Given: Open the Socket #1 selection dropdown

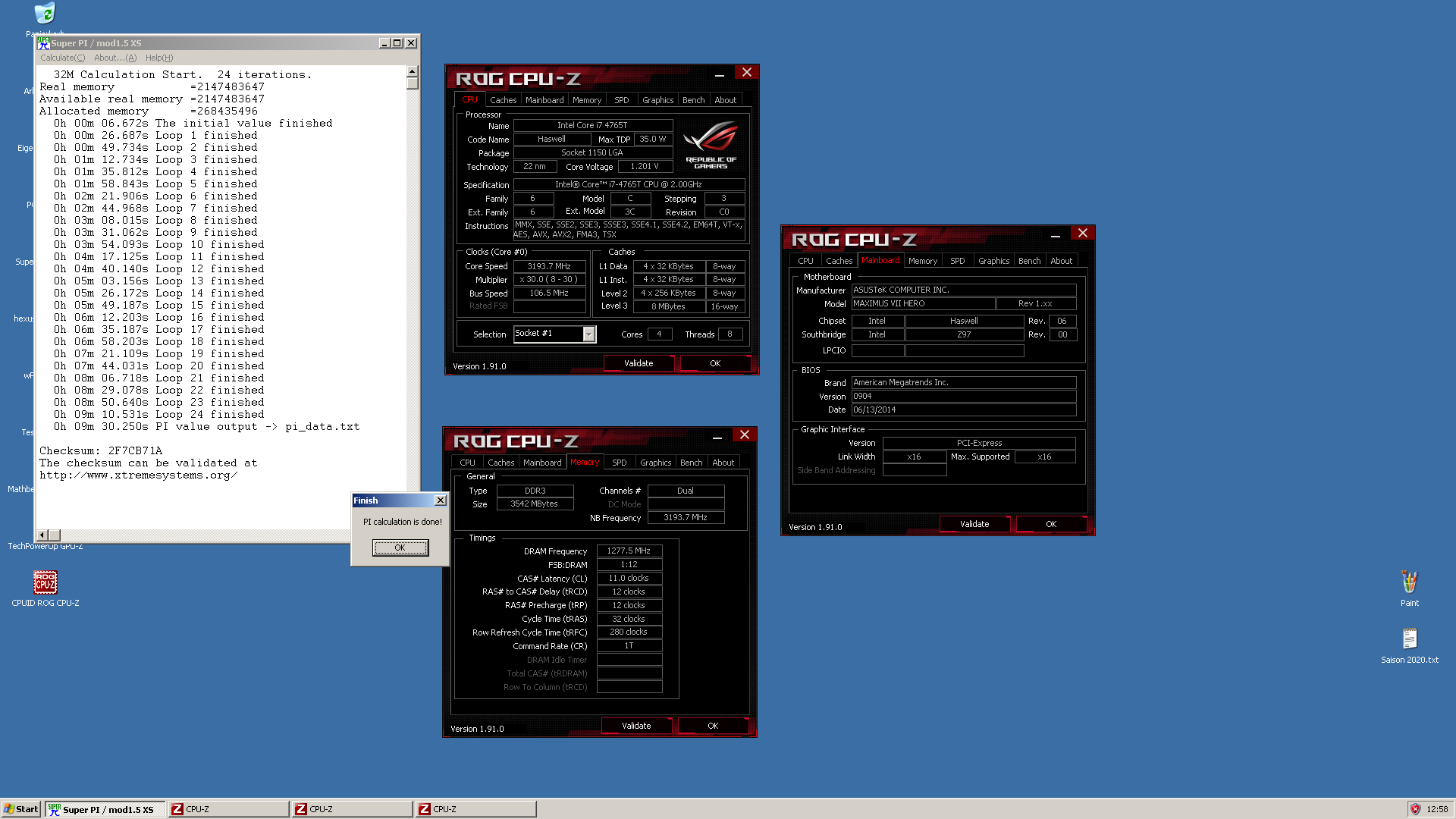Looking at the screenshot, I should click(x=588, y=334).
